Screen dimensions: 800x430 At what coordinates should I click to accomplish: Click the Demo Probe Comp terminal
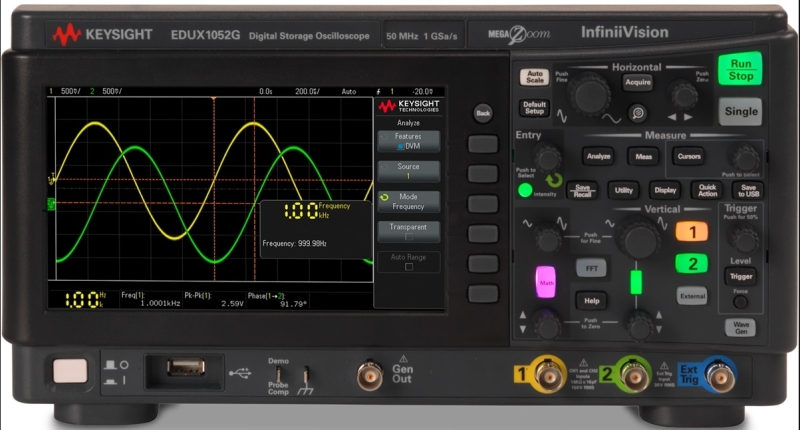pos(278,375)
